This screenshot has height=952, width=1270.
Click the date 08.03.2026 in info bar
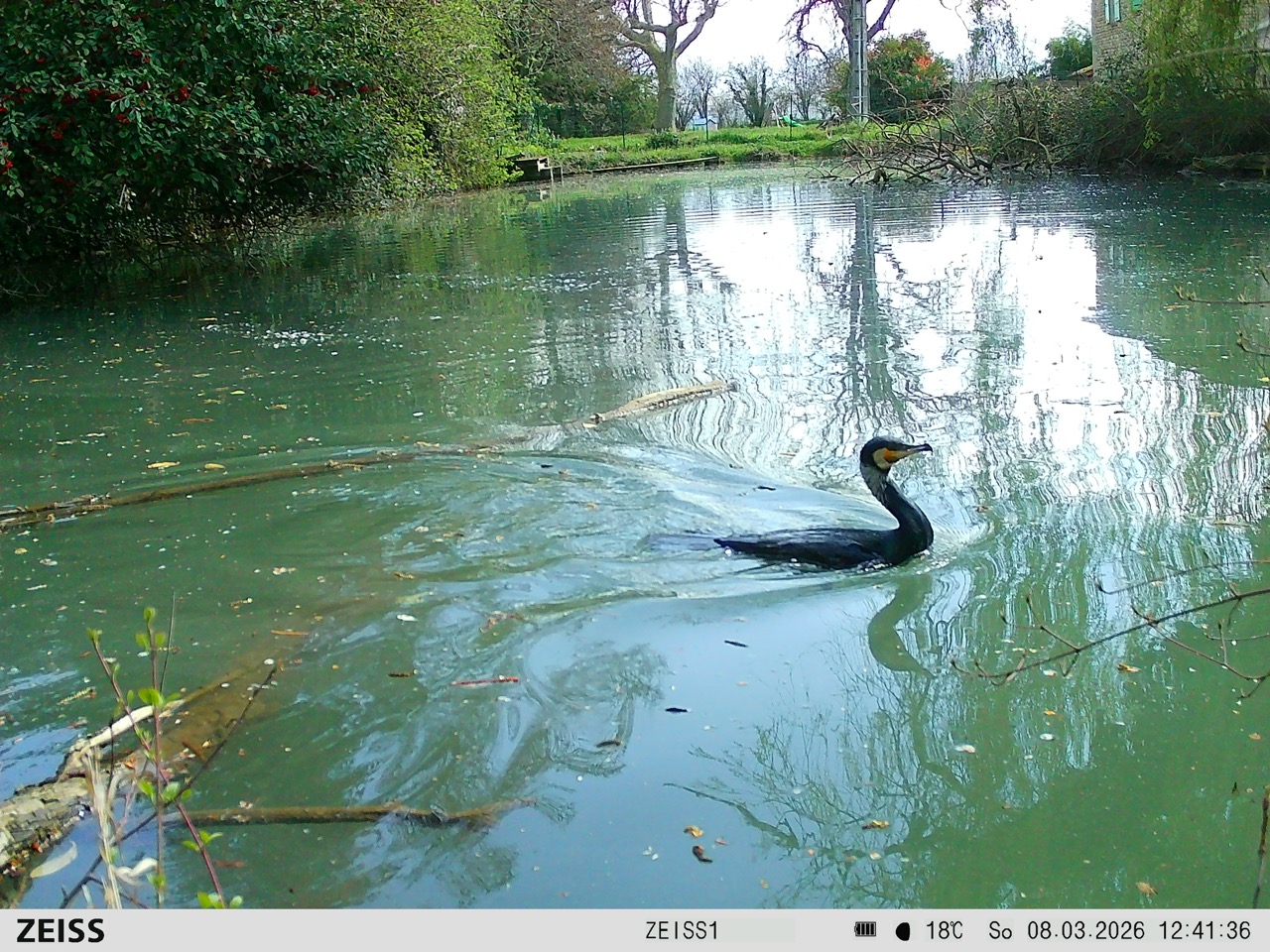1085,930
